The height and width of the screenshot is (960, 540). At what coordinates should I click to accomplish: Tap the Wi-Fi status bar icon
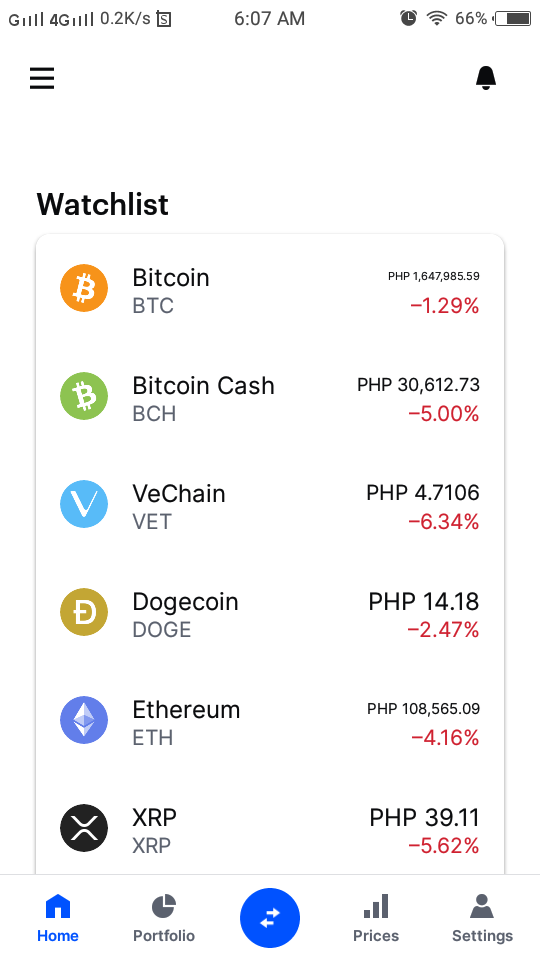tap(437, 18)
